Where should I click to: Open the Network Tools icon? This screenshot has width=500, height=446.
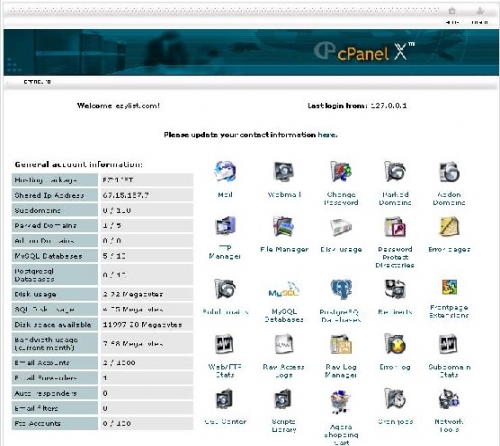pos(449,399)
